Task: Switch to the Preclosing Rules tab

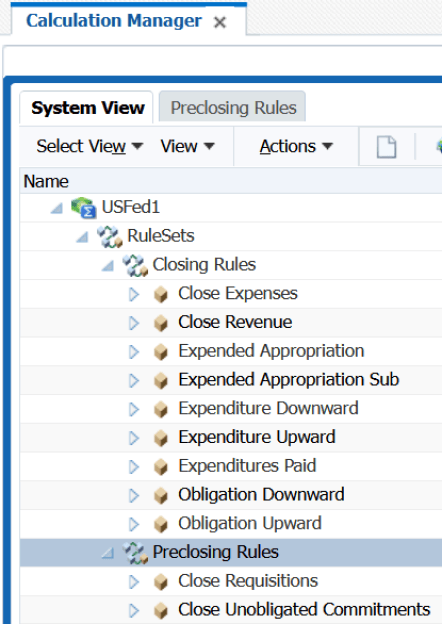Action: coord(233,107)
